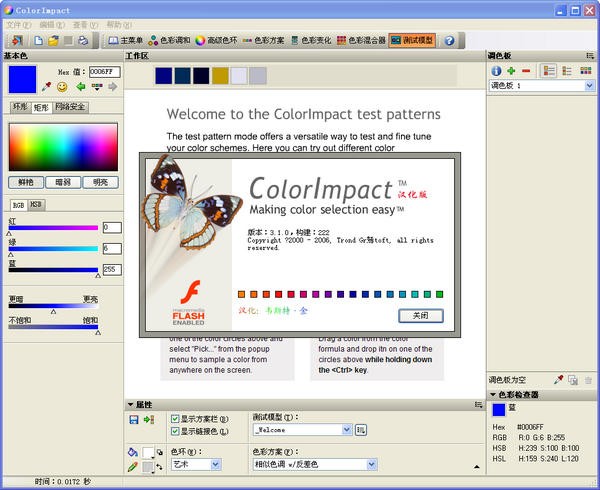
Task: Open the 调色板 1 dropdown
Action: [x=542, y=86]
